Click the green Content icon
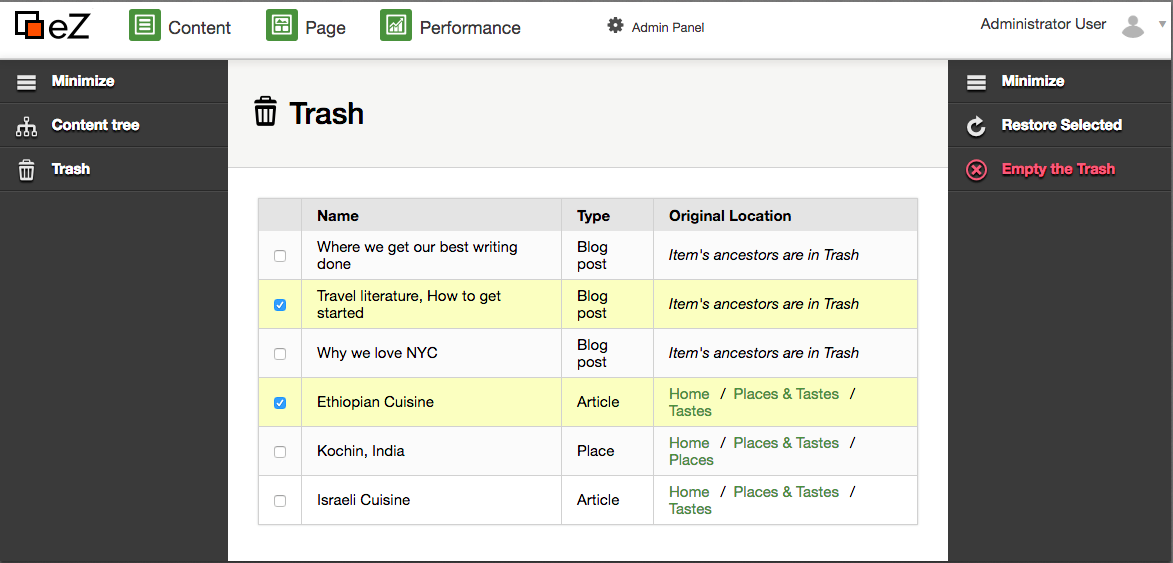The image size is (1173, 563). click(x=145, y=25)
